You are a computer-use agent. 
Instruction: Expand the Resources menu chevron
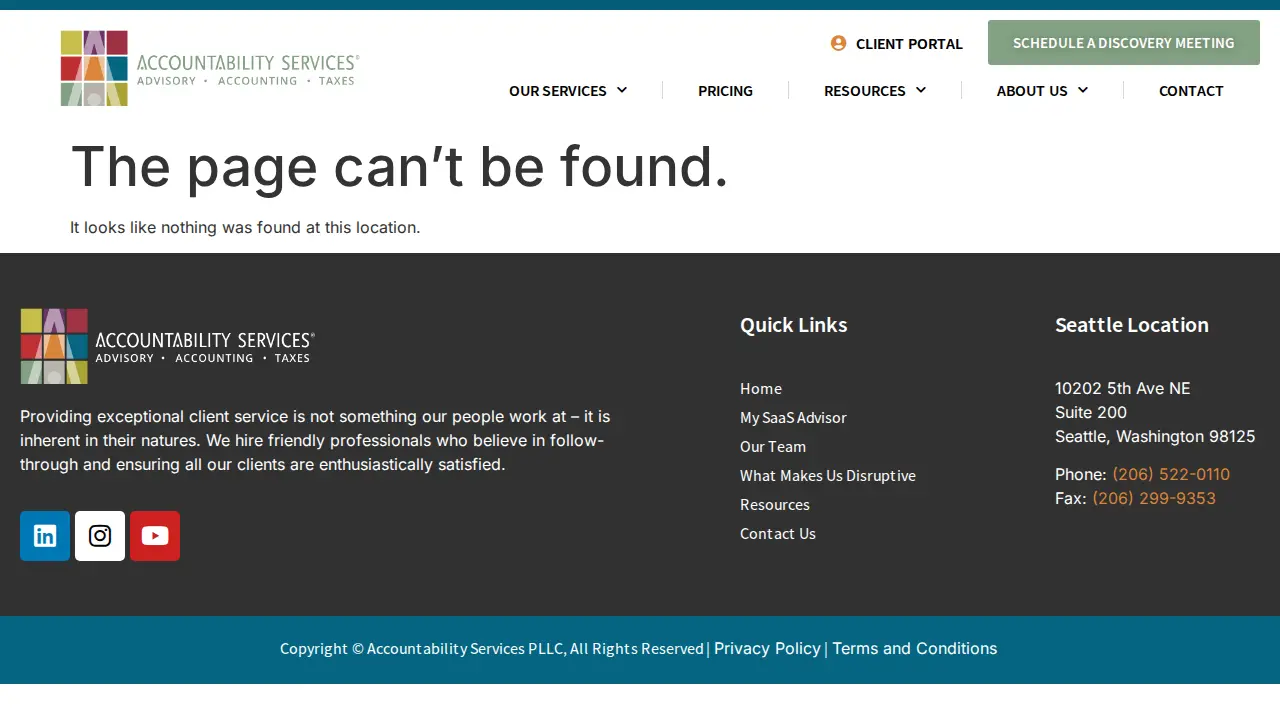coord(921,90)
